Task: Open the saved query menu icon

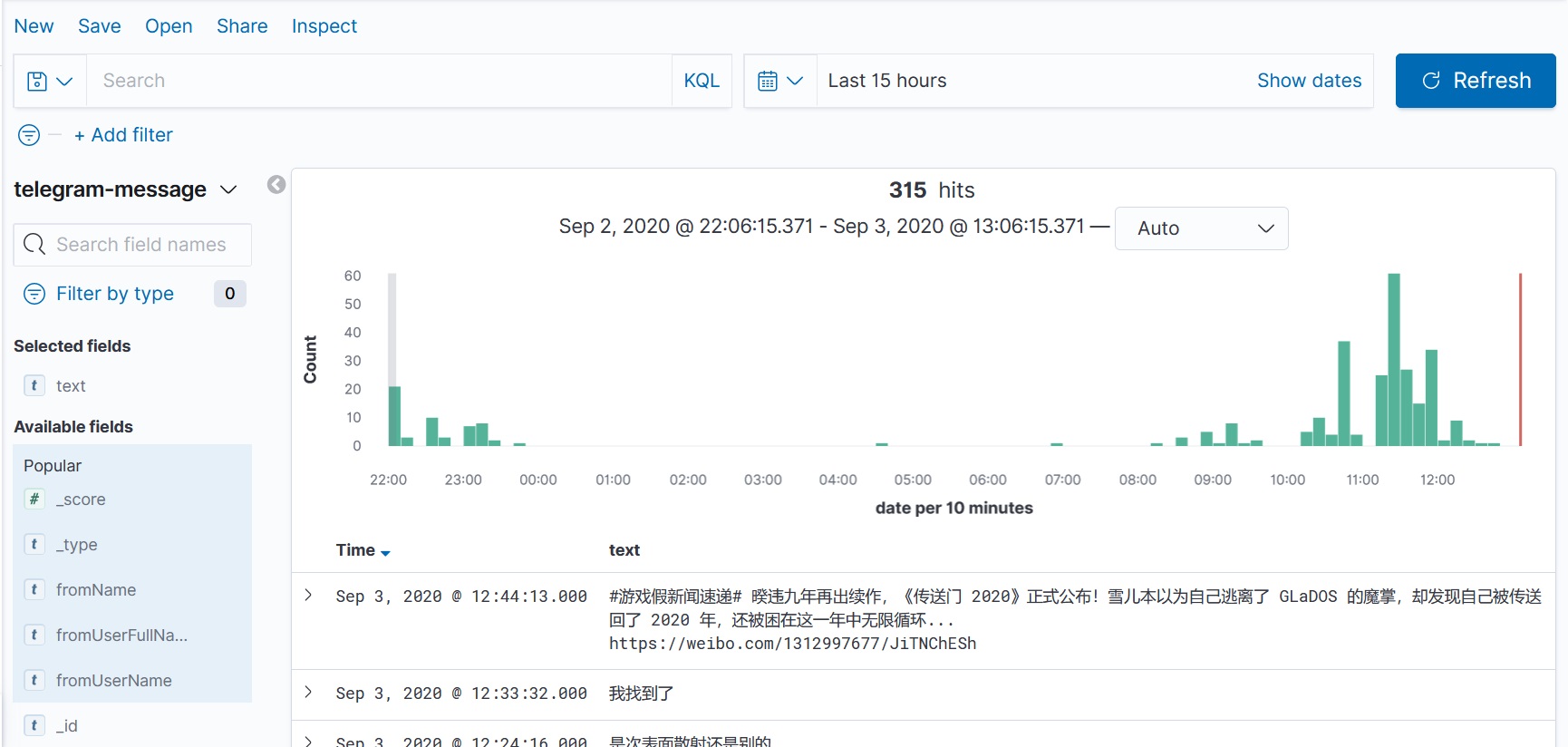Action: pos(49,81)
